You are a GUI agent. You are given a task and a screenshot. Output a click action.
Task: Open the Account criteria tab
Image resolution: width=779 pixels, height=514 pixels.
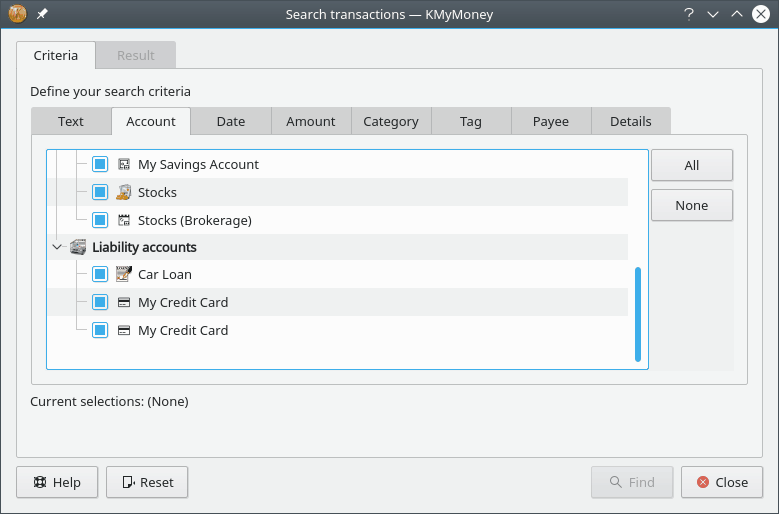click(x=151, y=121)
